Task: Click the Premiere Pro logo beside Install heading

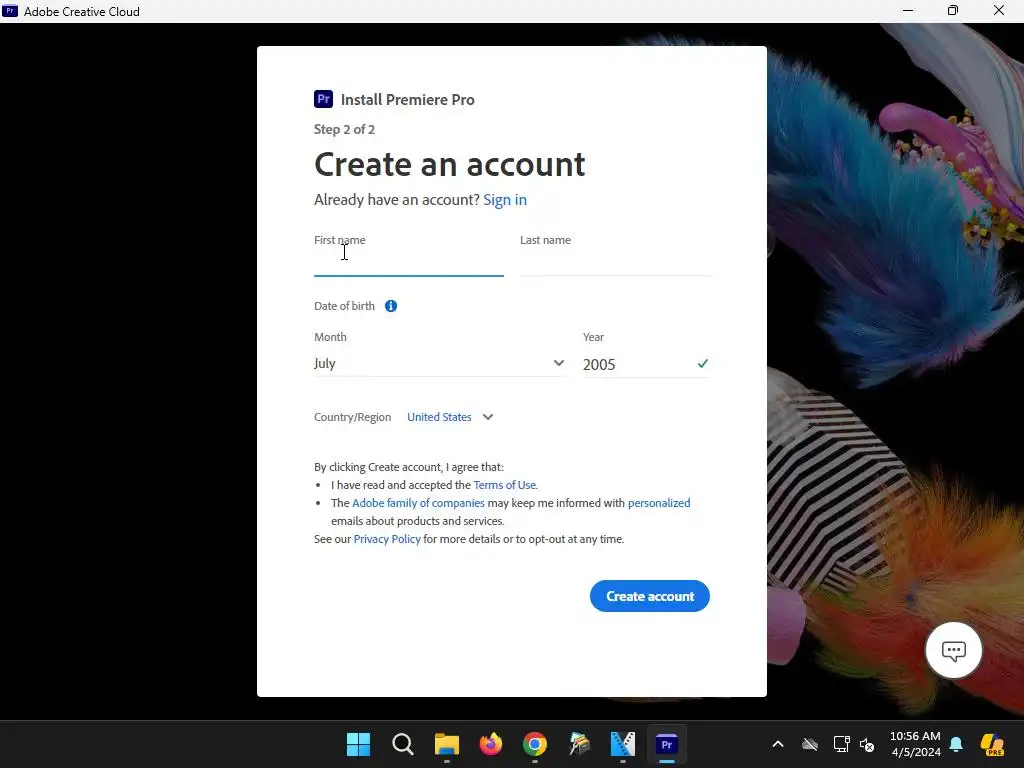Action: pyautogui.click(x=323, y=99)
